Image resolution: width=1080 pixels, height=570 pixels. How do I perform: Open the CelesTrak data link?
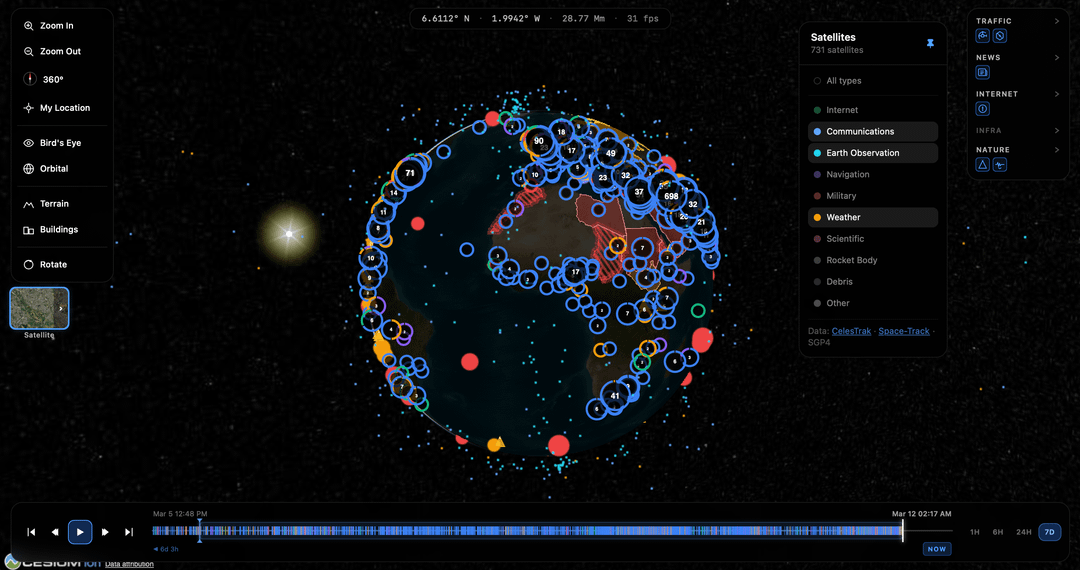coord(851,331)
